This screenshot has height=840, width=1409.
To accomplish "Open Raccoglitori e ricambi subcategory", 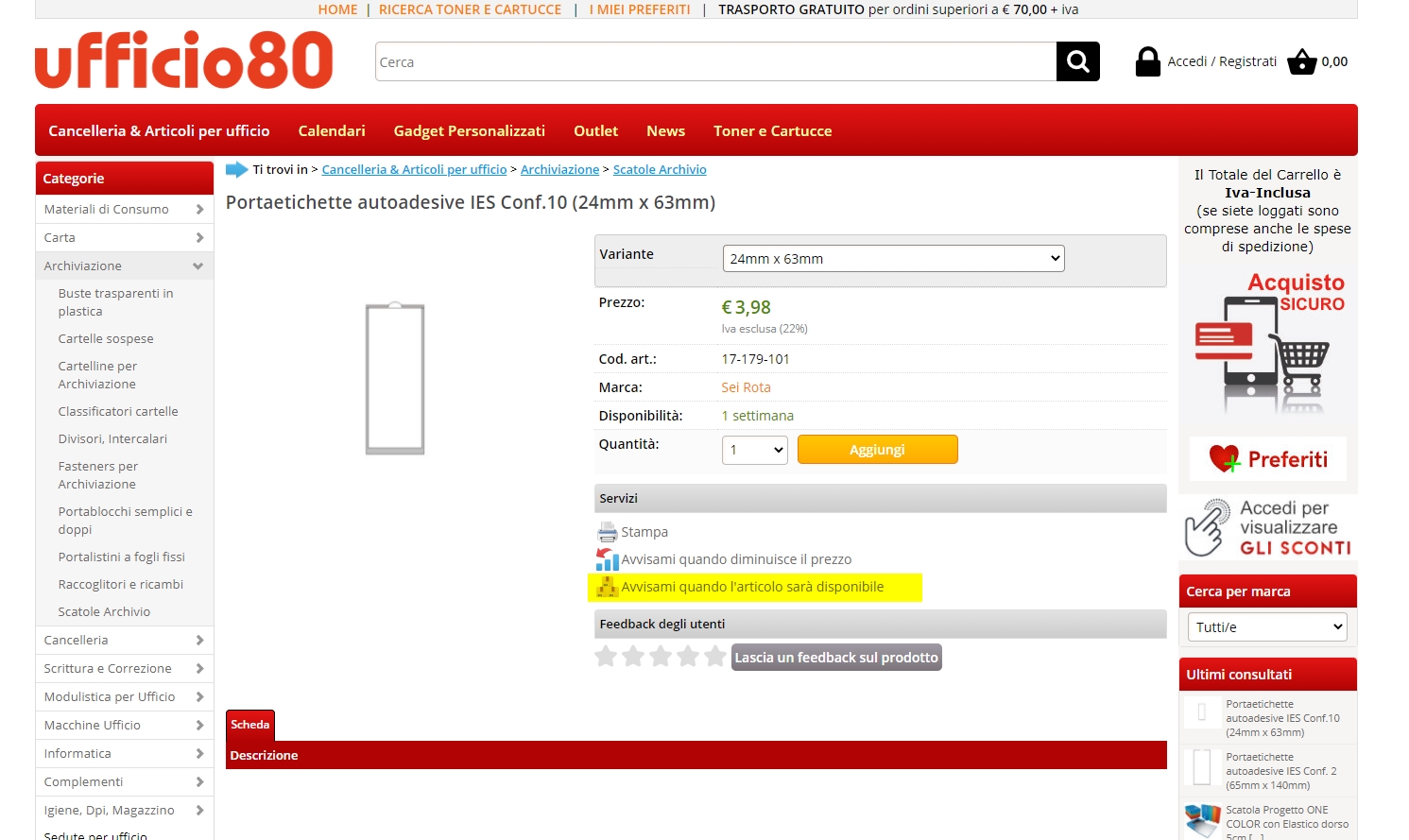I will coord(121,585).
